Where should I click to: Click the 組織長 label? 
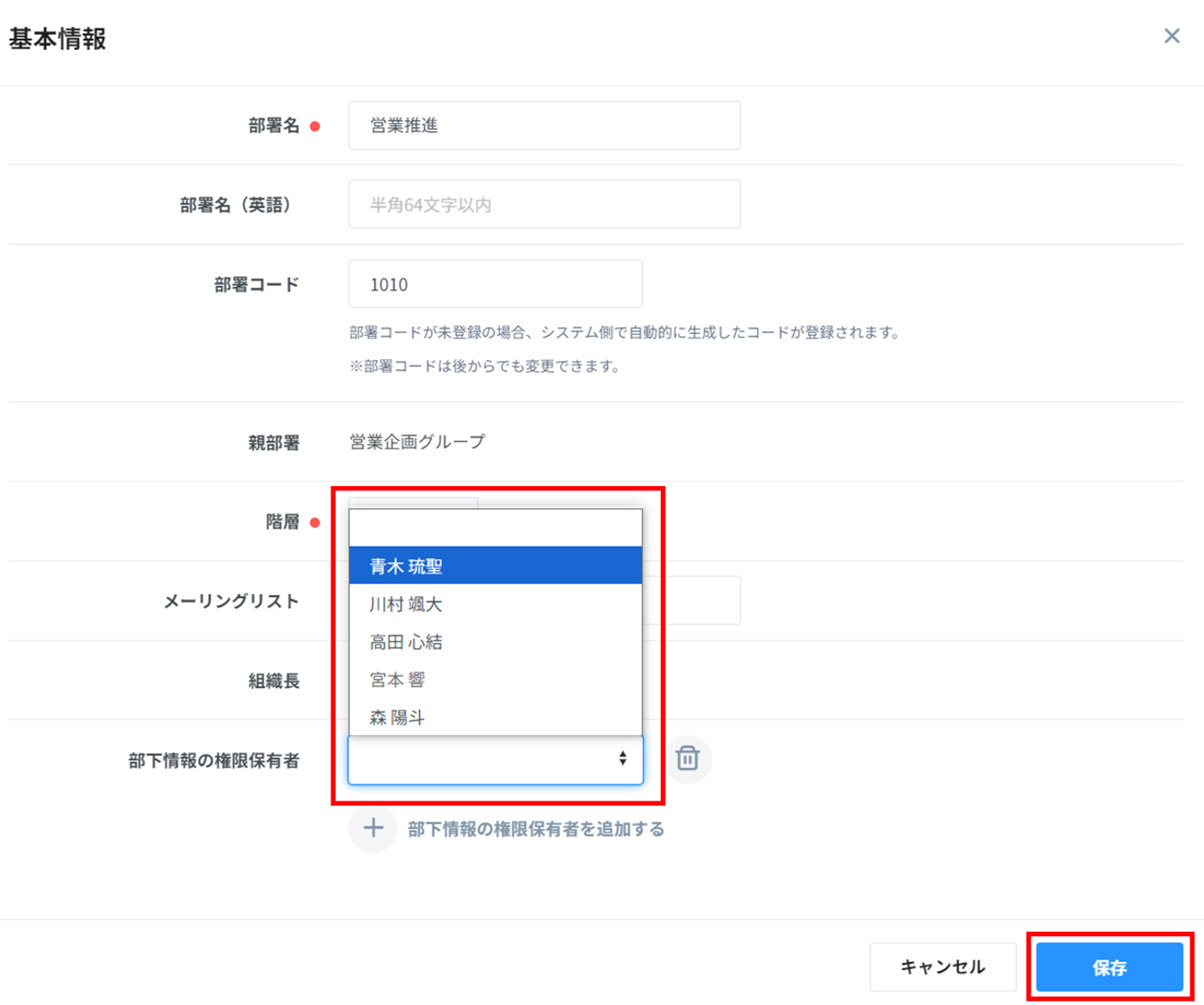tap(273, 681)
